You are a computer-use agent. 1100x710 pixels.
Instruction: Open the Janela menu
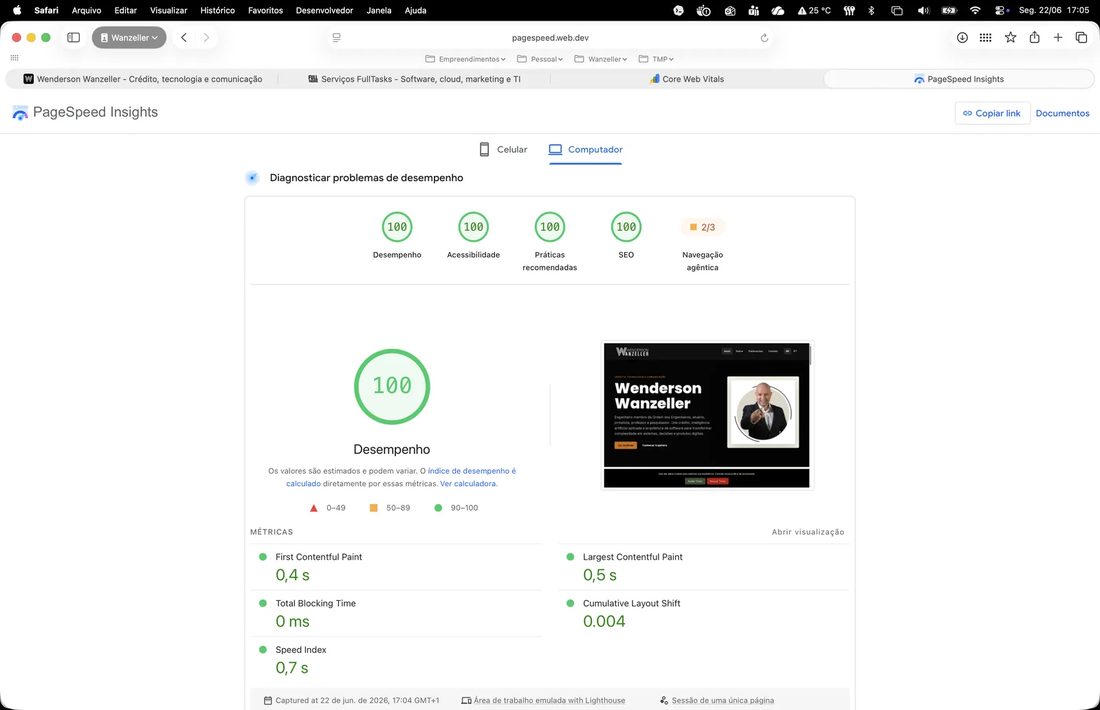click(x=379, y=11)
